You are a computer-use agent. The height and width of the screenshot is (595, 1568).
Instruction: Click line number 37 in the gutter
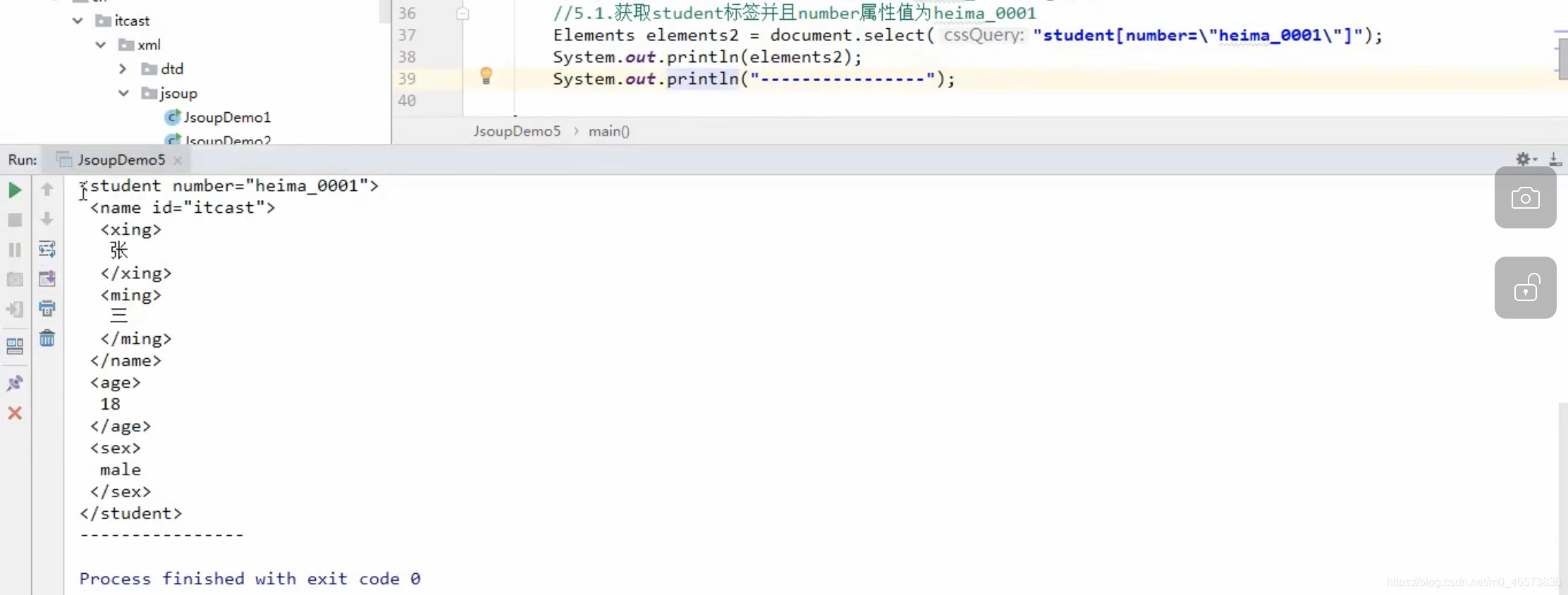coord(407,35)
